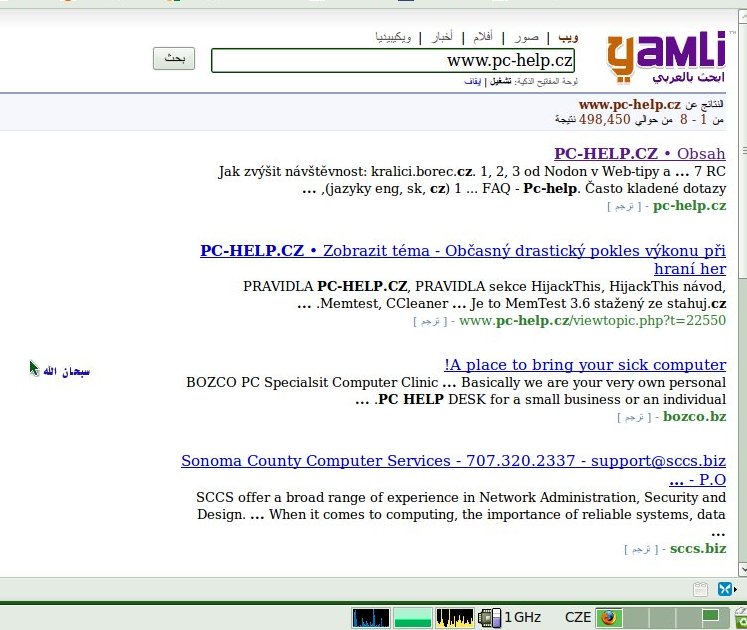Turn smart keyboard on via تشغيل

coord(500,81)
